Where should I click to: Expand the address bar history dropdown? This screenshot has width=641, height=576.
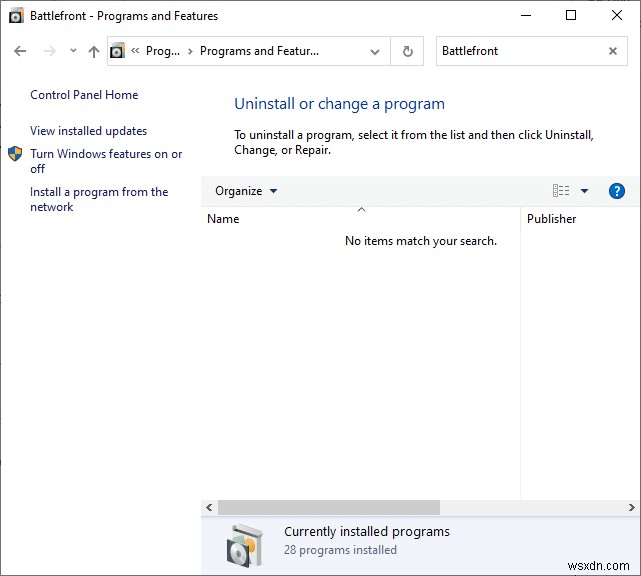374,52
